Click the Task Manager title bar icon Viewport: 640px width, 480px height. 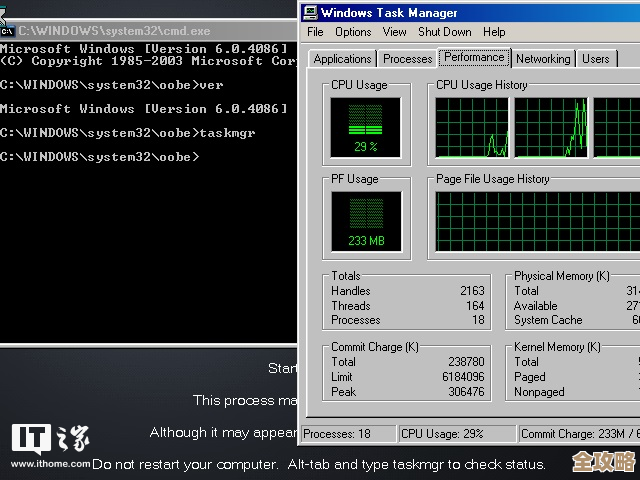click(310, 13)
